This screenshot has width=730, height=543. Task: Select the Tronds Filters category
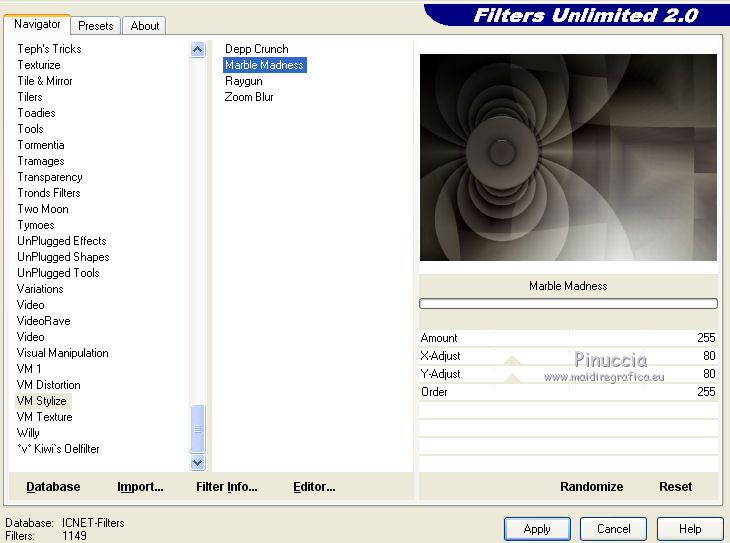click(49, 193)
